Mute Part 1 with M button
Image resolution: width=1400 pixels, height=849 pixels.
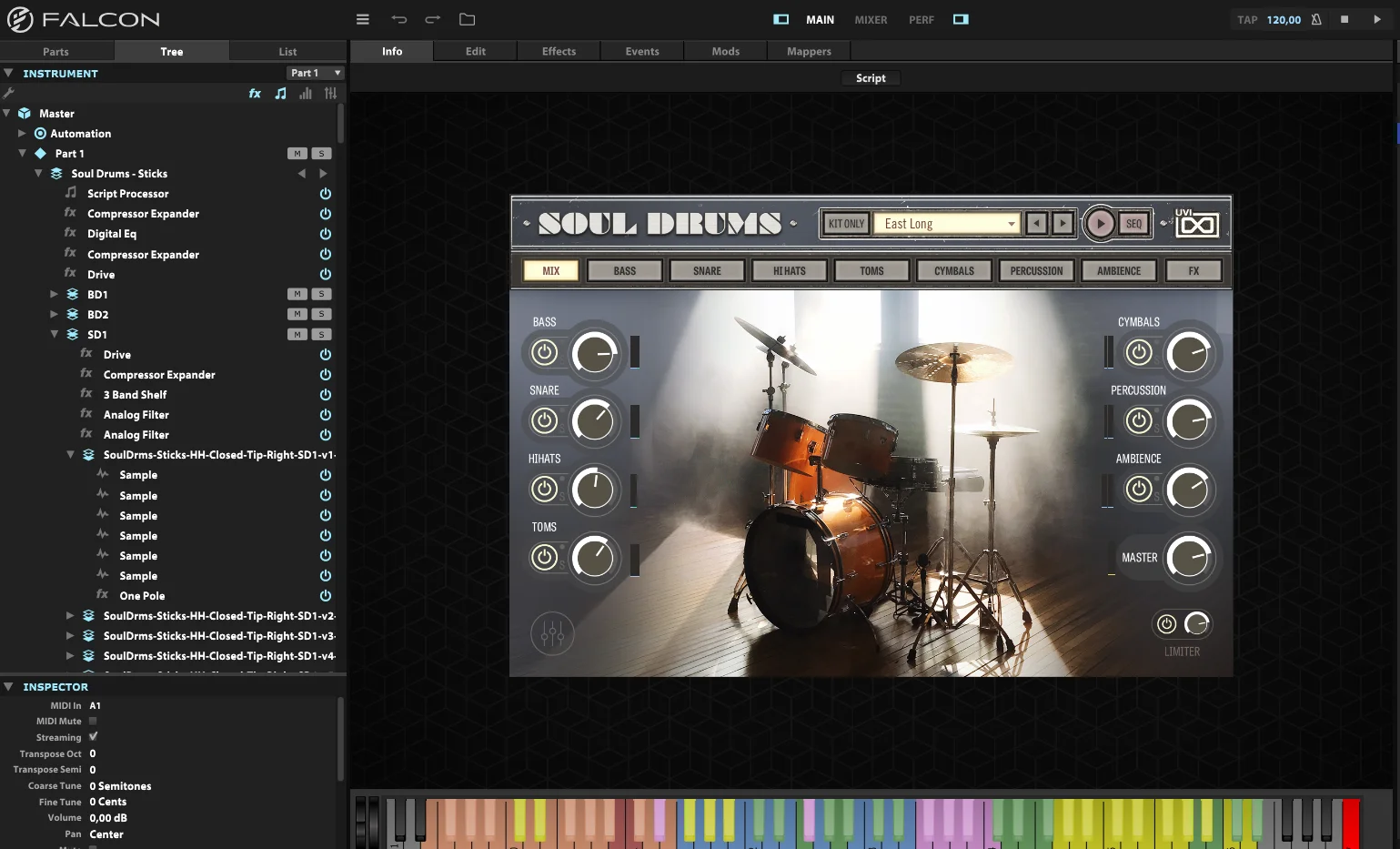297,154
